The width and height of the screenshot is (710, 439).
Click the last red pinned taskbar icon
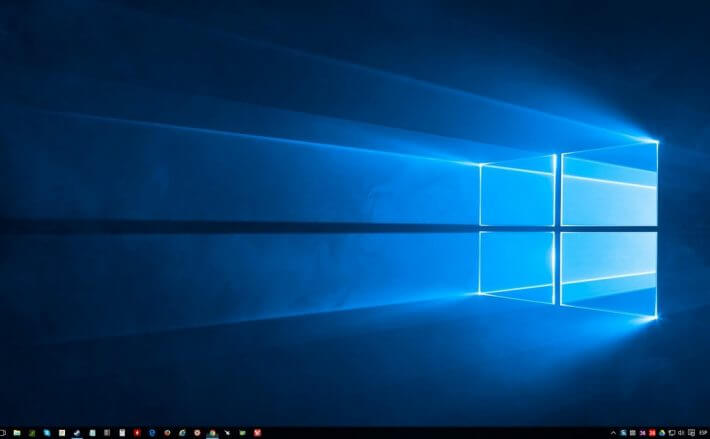tap(257, 433)
